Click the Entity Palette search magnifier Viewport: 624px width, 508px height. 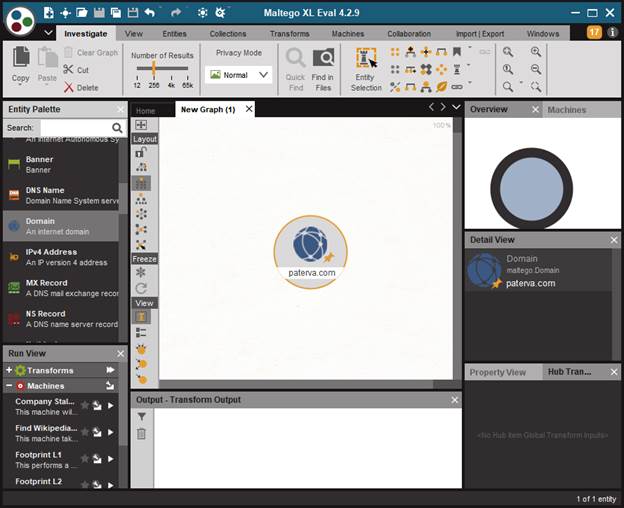(117, 128)
